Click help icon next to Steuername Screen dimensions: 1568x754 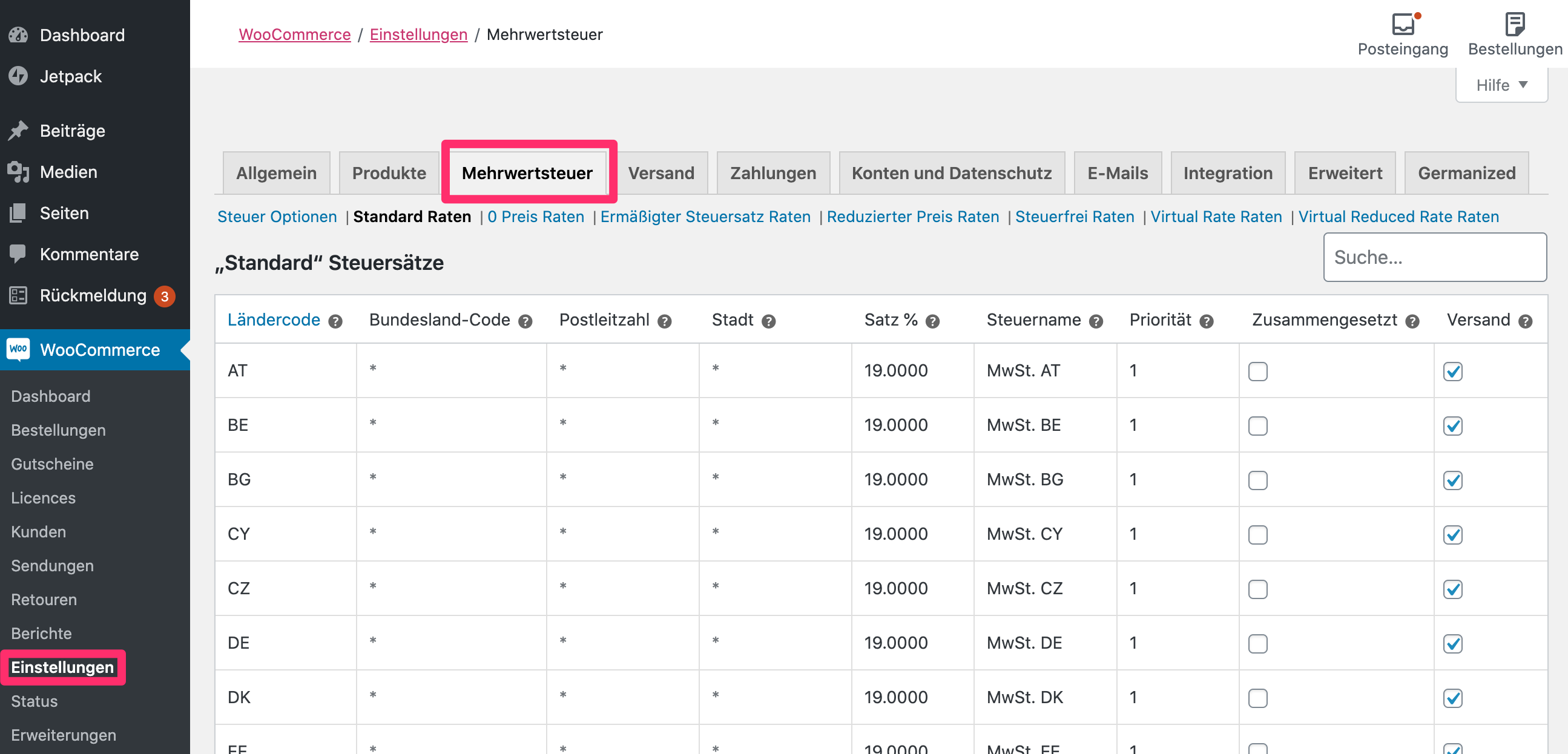pyautogui.click(x=1096, y=321)
